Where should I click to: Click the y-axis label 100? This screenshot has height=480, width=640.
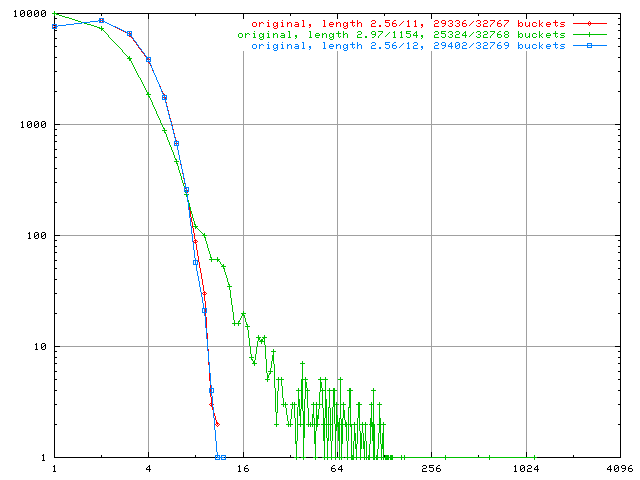36,236
